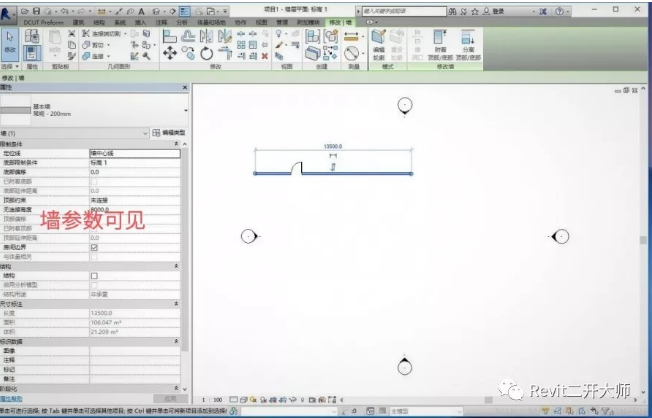Image resolution: width=652 pixels, height=418 pixels.
Task: Toggle the Structural (结构) checkbox
Action: [94, 276]
